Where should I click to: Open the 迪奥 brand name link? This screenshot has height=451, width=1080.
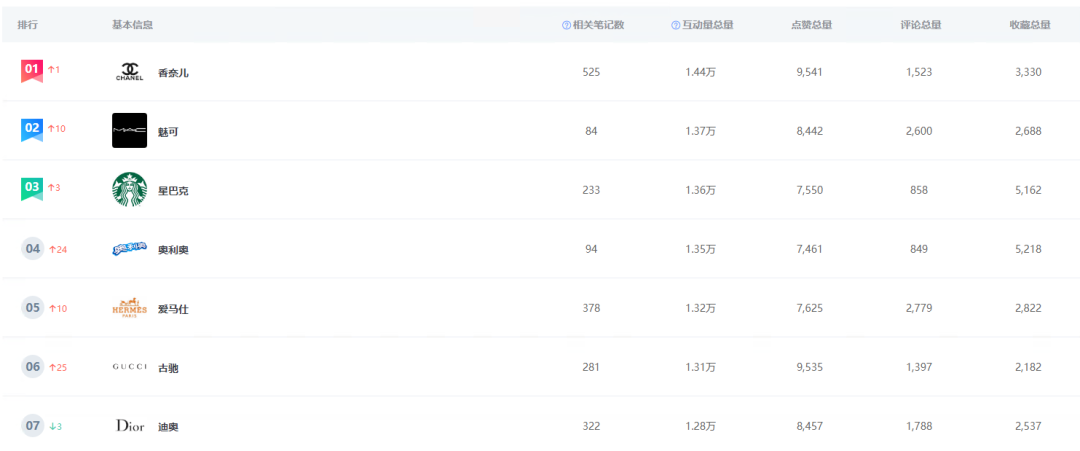pos(168,428)
